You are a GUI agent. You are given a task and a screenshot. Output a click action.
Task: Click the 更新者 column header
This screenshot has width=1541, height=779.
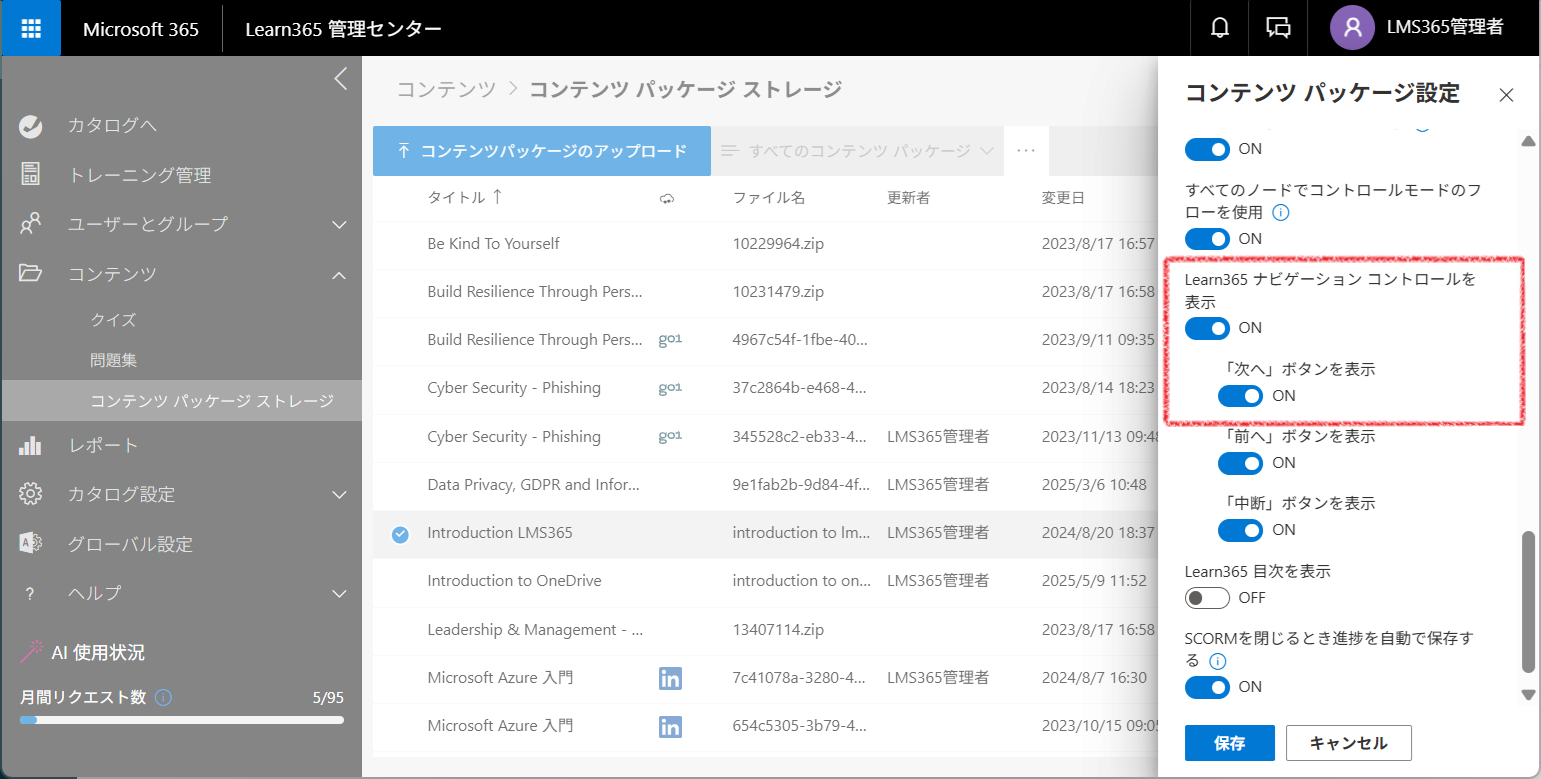click(908, 198)
